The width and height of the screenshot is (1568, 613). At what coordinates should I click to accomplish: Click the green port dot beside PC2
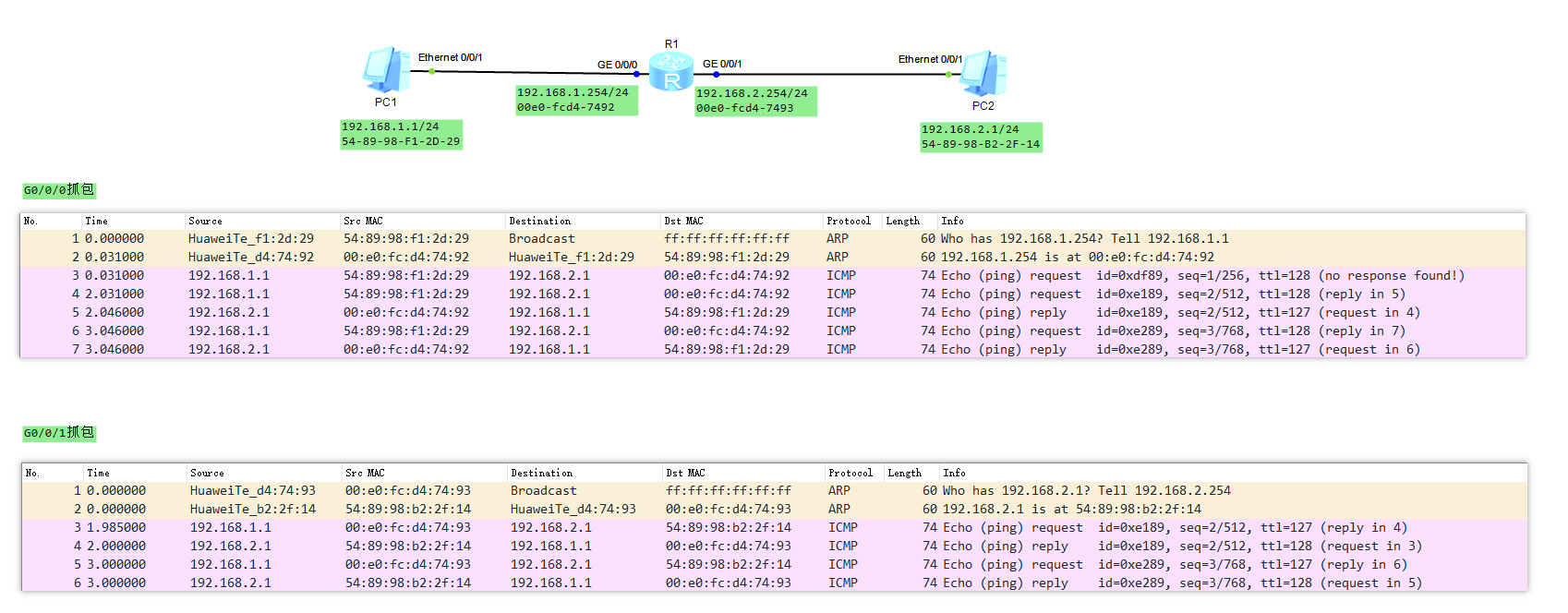[948, 74]
